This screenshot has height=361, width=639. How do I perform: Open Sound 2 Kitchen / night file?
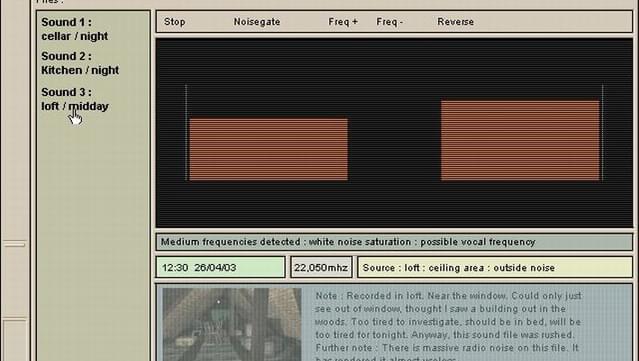point(80,63)
